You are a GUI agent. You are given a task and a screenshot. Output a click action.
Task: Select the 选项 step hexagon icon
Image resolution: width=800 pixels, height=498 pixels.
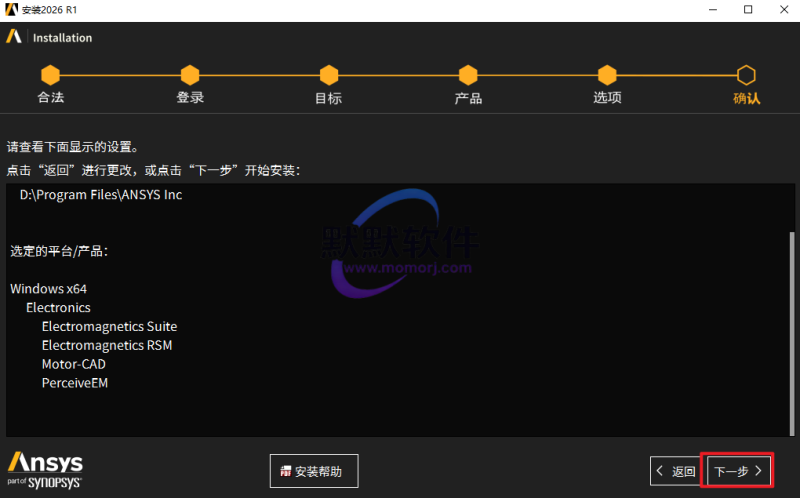pos(607,76)
